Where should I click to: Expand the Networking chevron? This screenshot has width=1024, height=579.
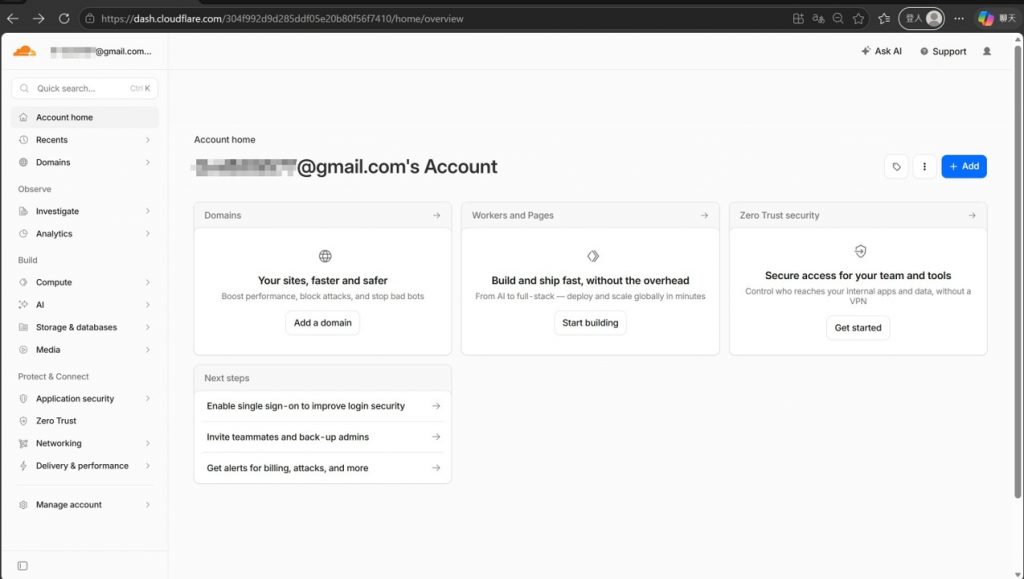(x=148, y=443)
